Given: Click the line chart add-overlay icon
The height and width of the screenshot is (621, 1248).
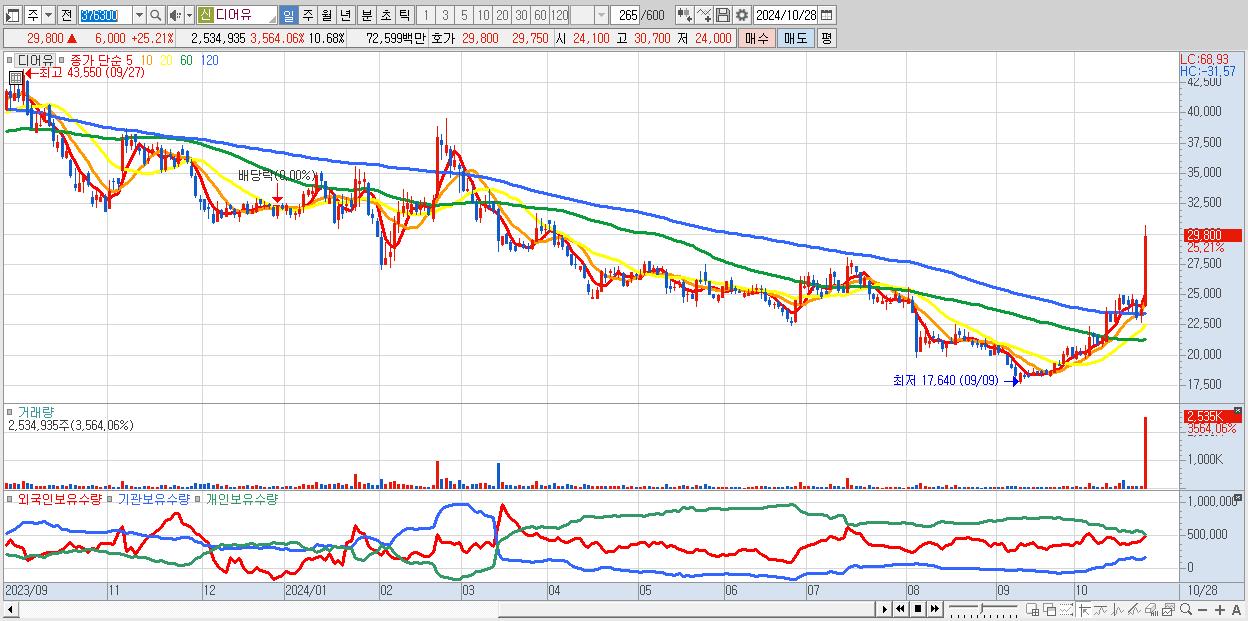Looking at the screenshot, I should click(704, 16).
